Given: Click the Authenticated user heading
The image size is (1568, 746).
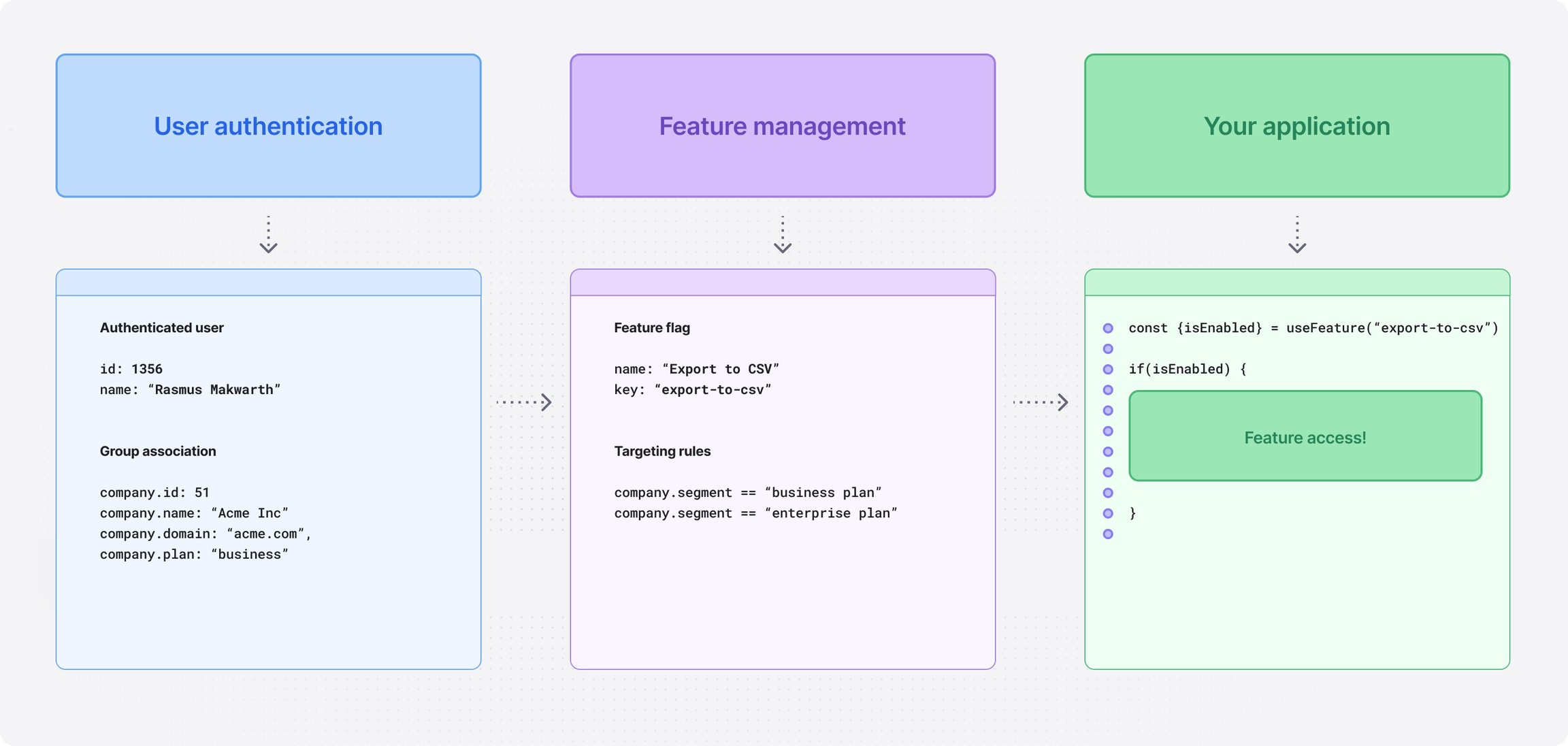Looking at the screenshot, I should 161,328.
